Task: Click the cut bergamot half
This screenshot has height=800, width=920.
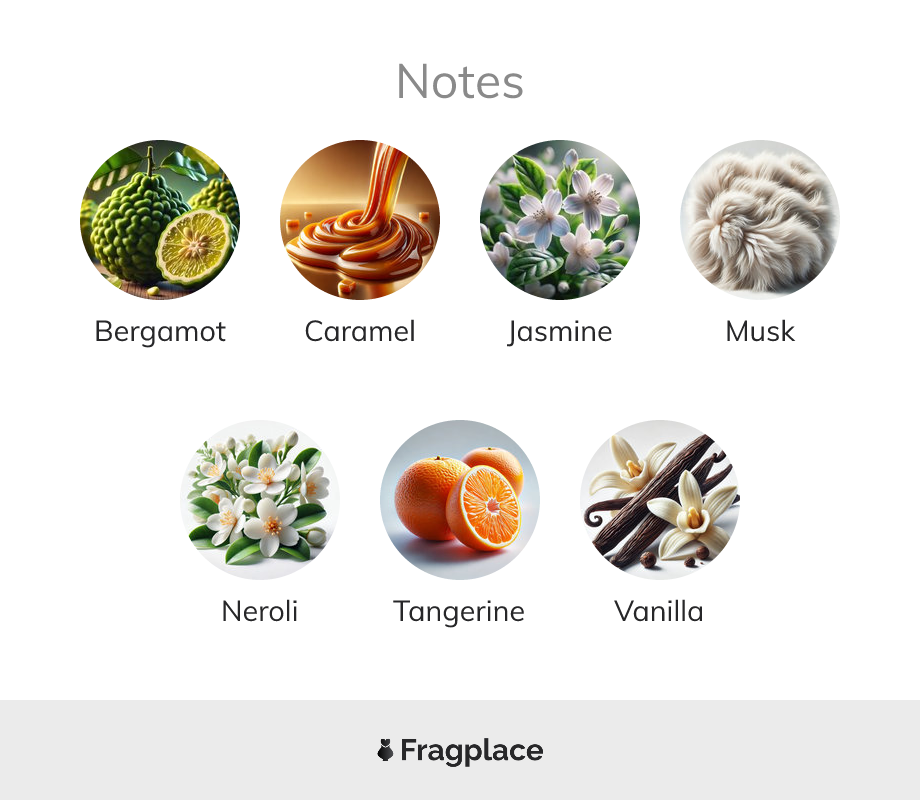Action: pyautogui.click(x=194, y=247)
